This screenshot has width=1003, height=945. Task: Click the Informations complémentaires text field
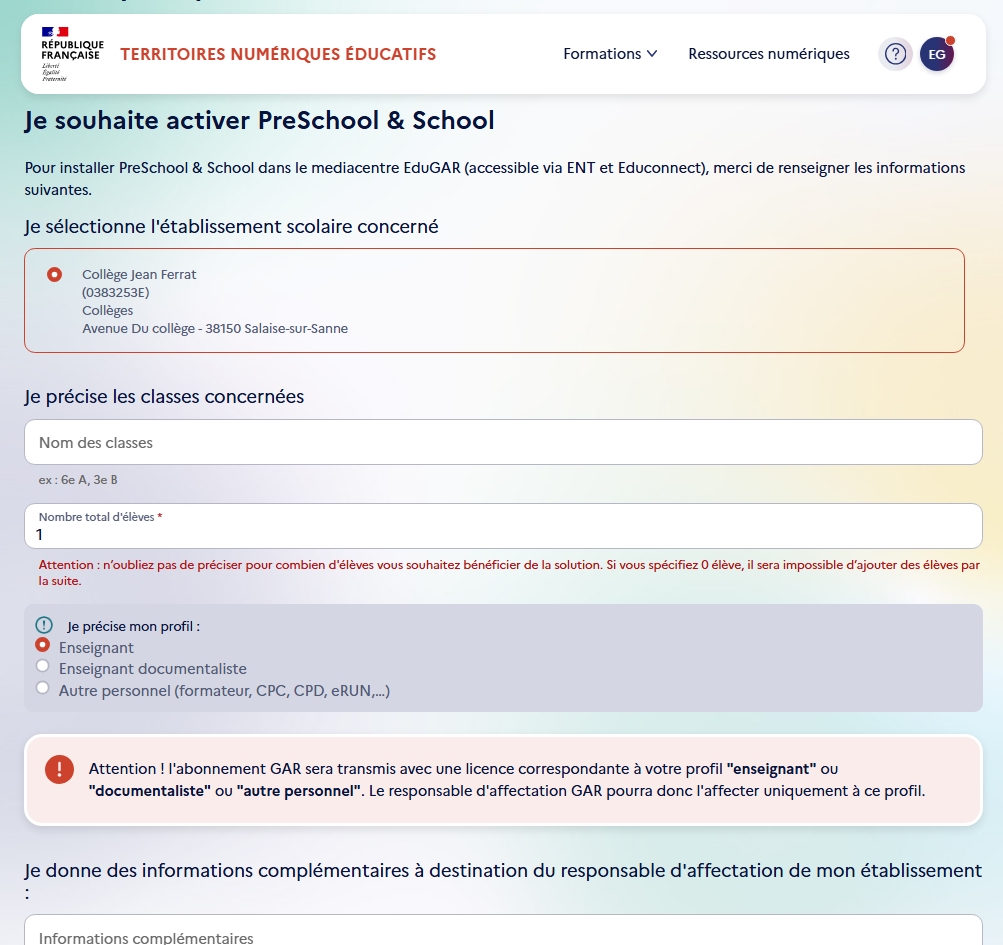tap(503, 935)
